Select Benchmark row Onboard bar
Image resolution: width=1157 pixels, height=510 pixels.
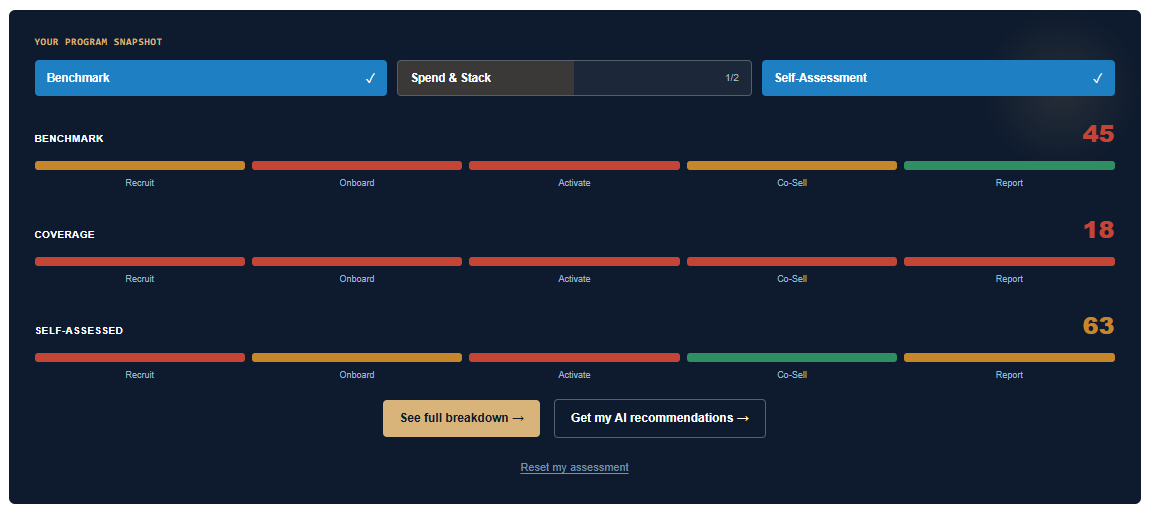[x=357, y=165]
